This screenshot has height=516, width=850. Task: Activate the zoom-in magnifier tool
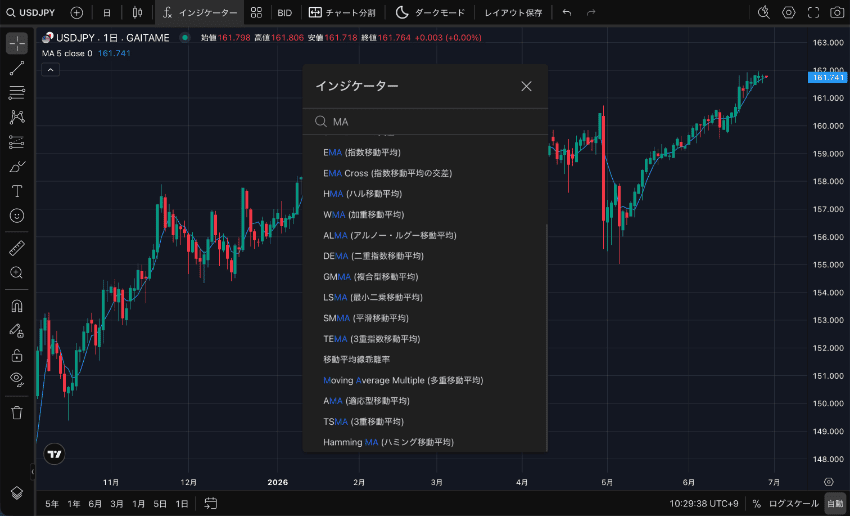[x=17, y=273]
